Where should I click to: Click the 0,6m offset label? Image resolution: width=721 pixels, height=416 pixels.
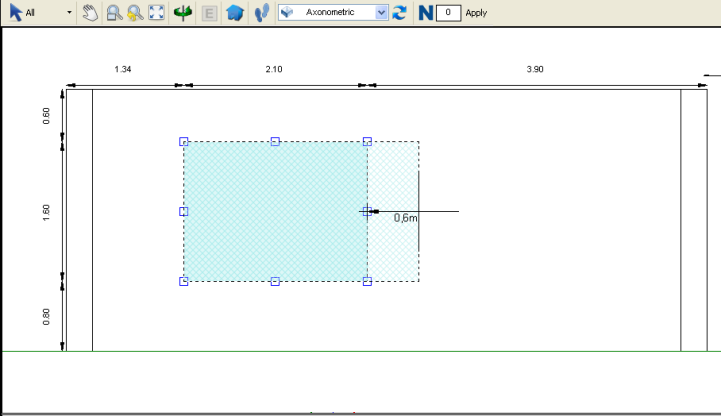tap(406, 218)
